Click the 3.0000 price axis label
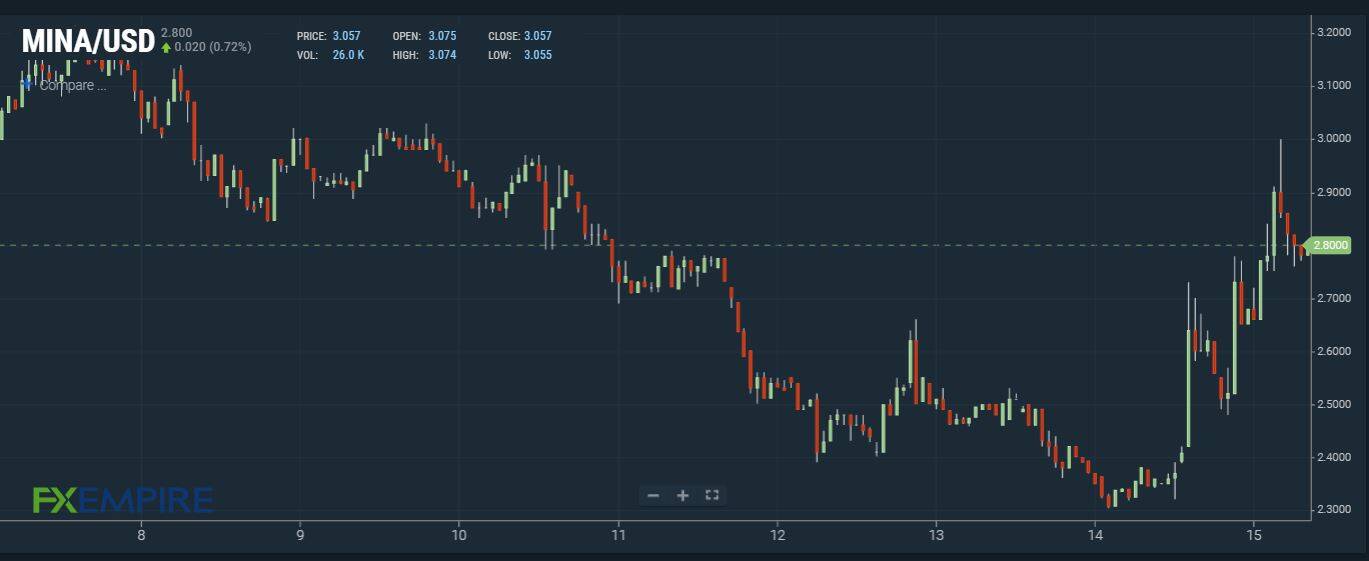Viewport: 1369px width, 561px height. [x=1335, y=139]
